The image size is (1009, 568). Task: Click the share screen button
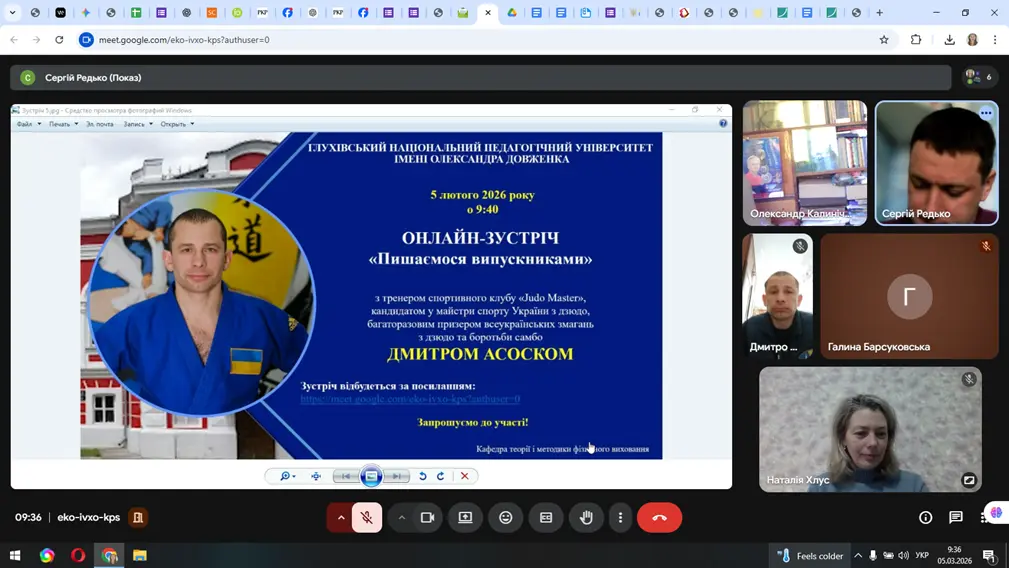click(x=465, y=517)
